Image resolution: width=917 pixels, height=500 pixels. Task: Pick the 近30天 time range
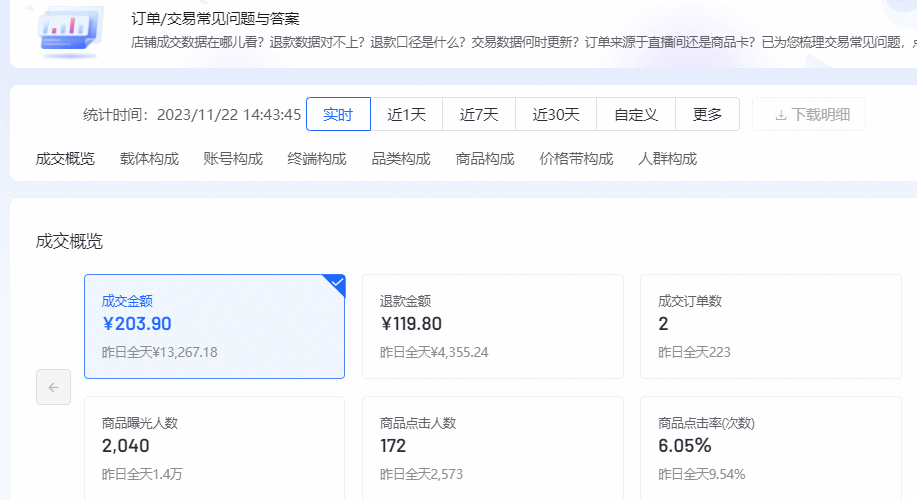pos(556,114)
